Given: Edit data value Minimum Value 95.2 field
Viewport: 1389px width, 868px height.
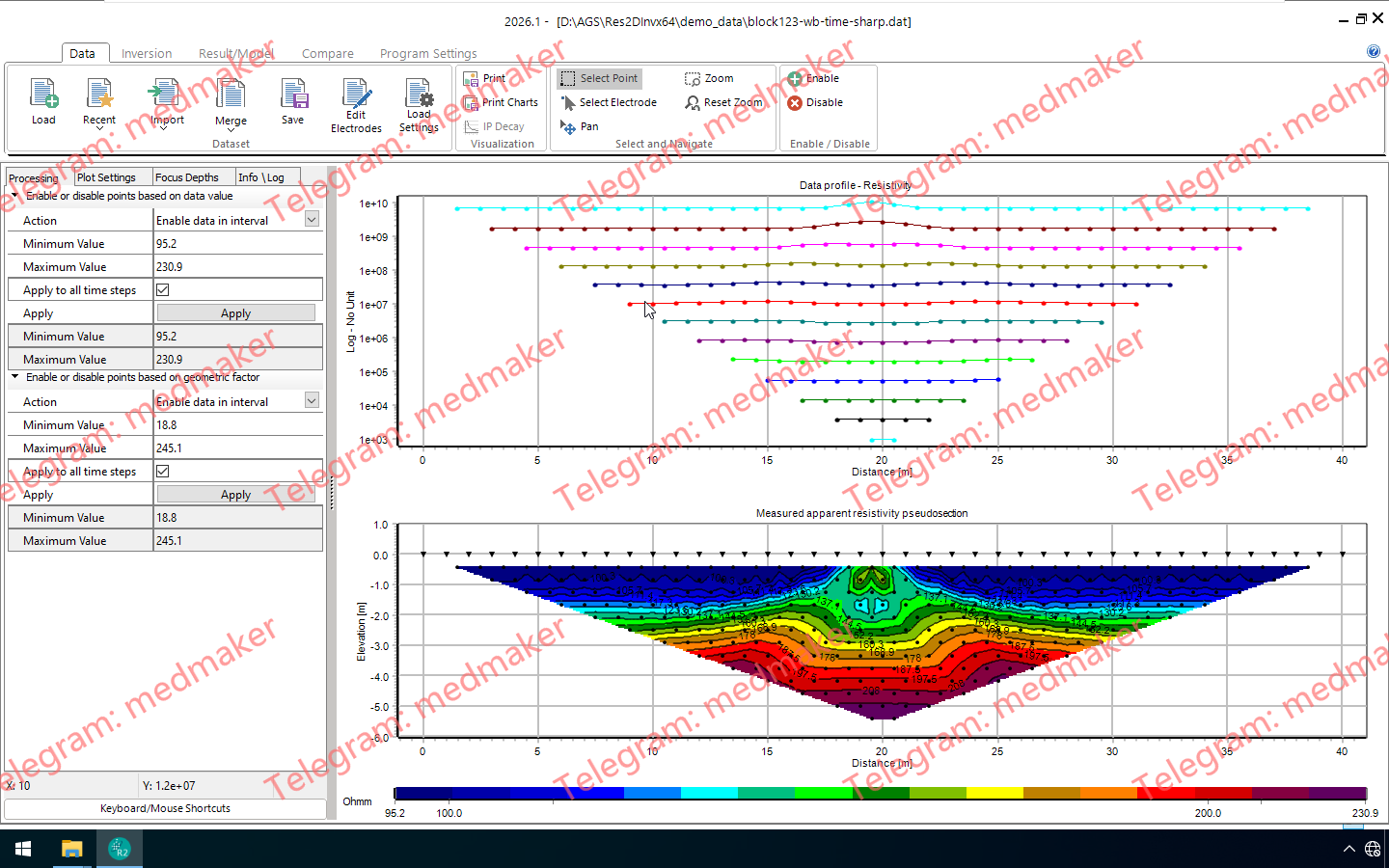Looking at the screenshot, I should [238, 244].
